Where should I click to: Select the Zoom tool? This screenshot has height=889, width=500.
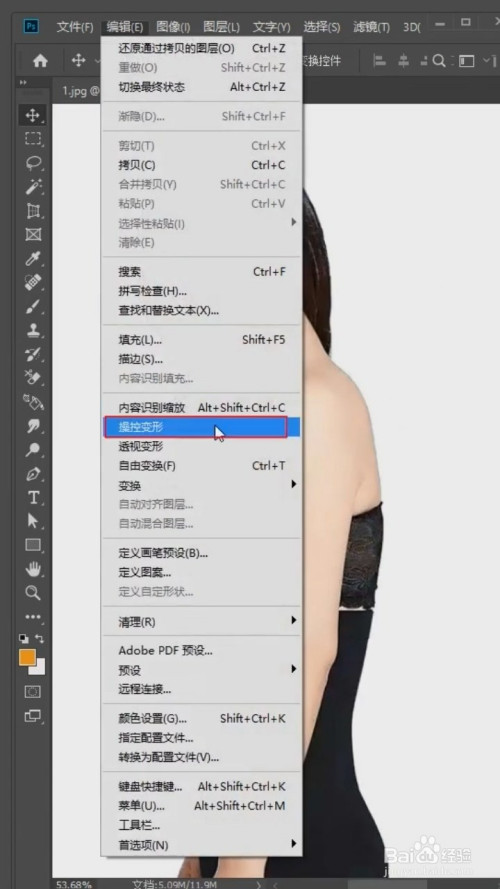pos(33,592)
